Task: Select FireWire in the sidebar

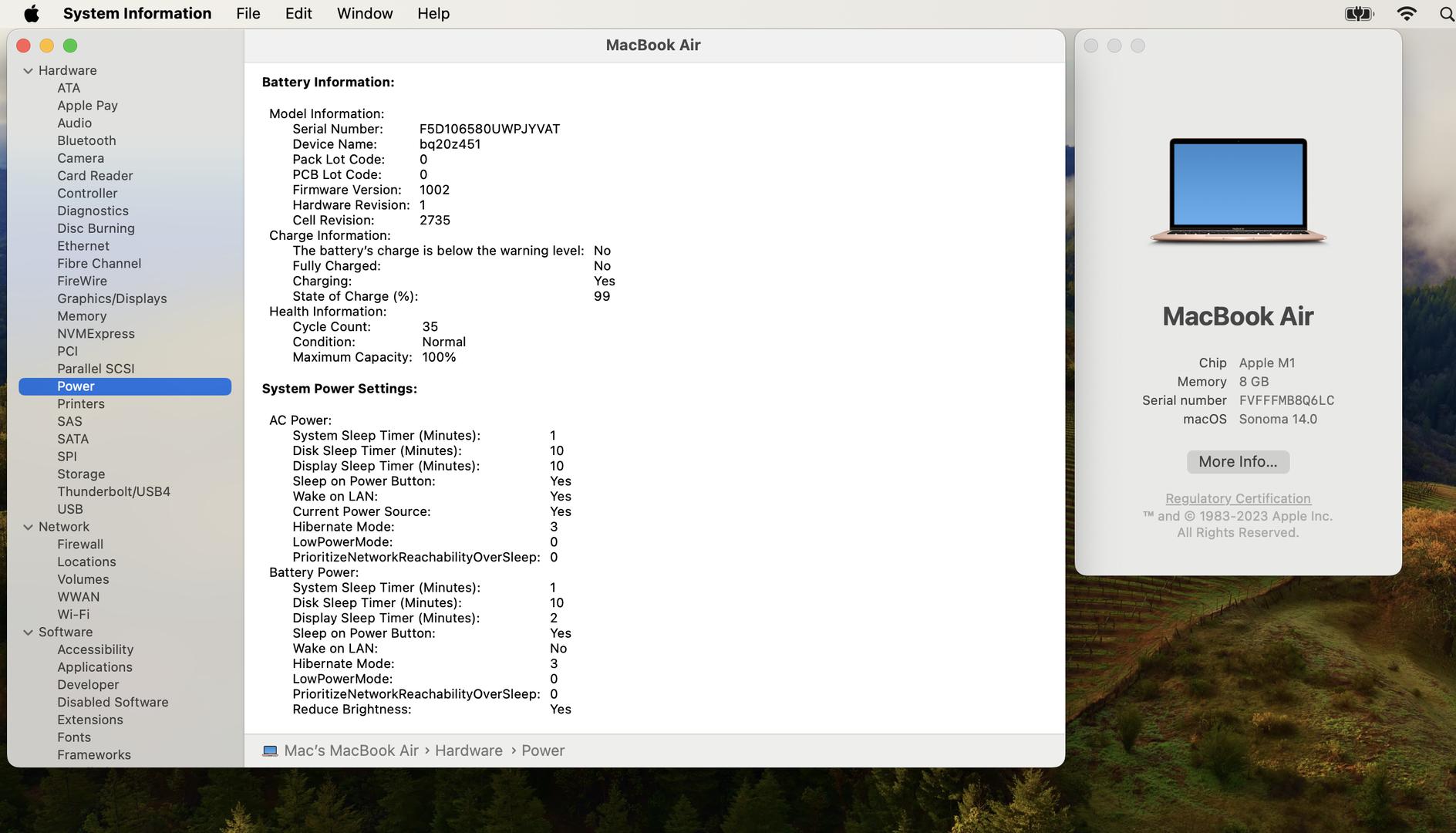Action: click(x=82, y=281)
